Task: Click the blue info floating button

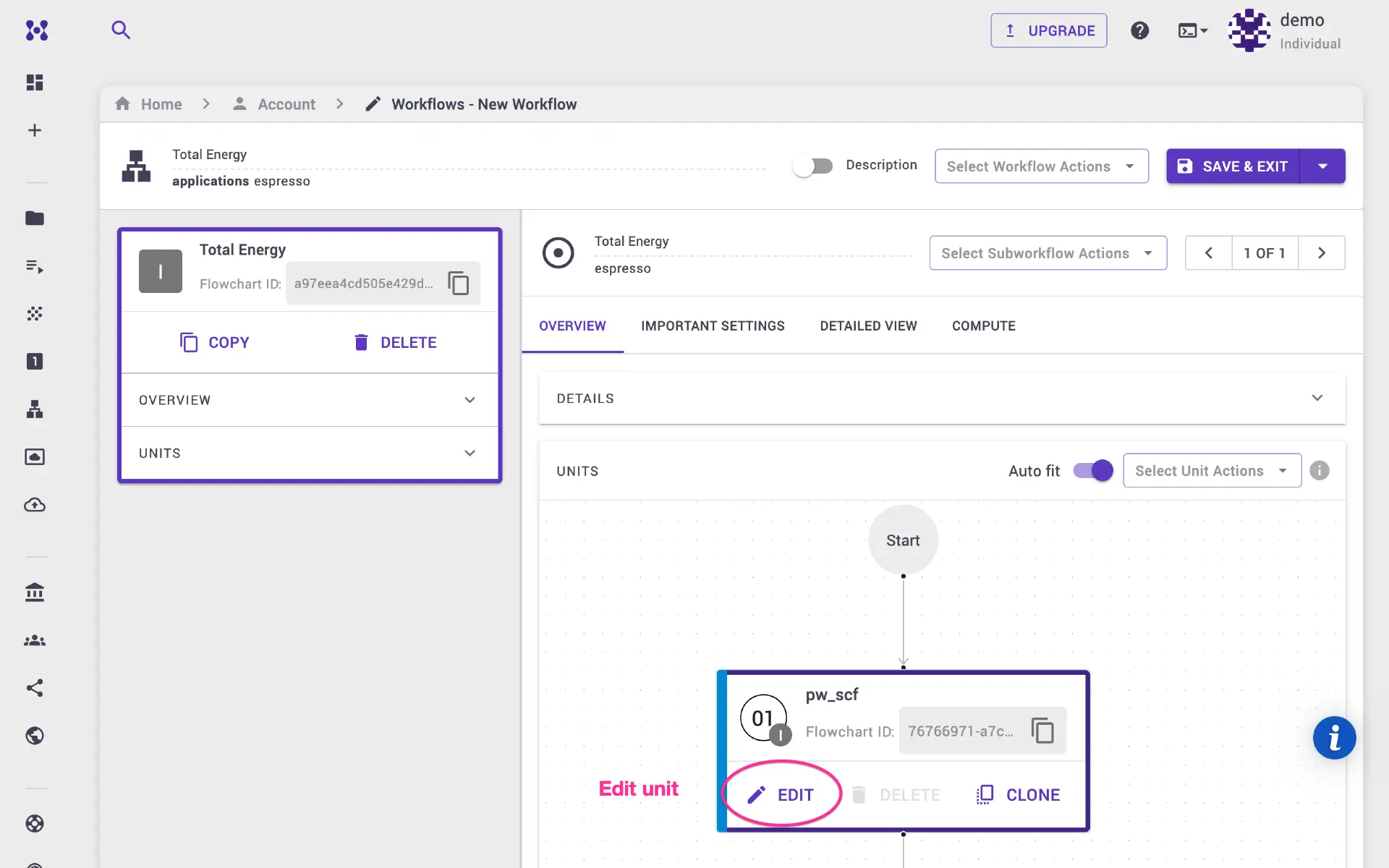Action: point(1334,738)
